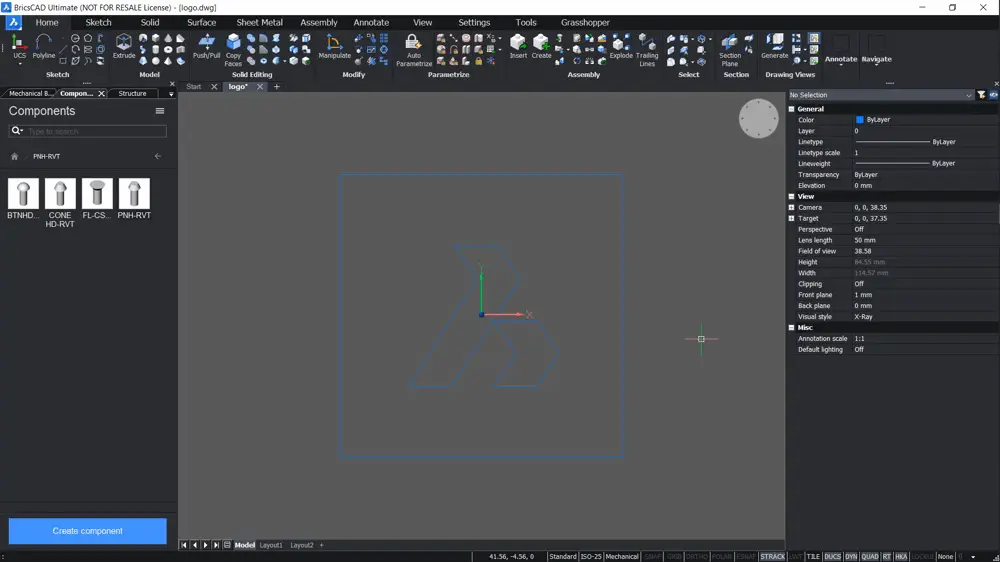Collapse the View properties section

coord(791,196)
